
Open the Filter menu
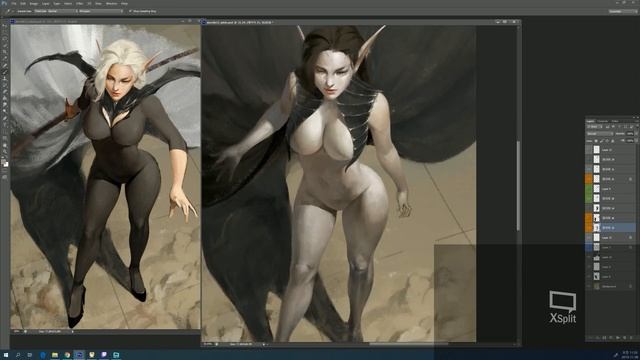[79, 4]
